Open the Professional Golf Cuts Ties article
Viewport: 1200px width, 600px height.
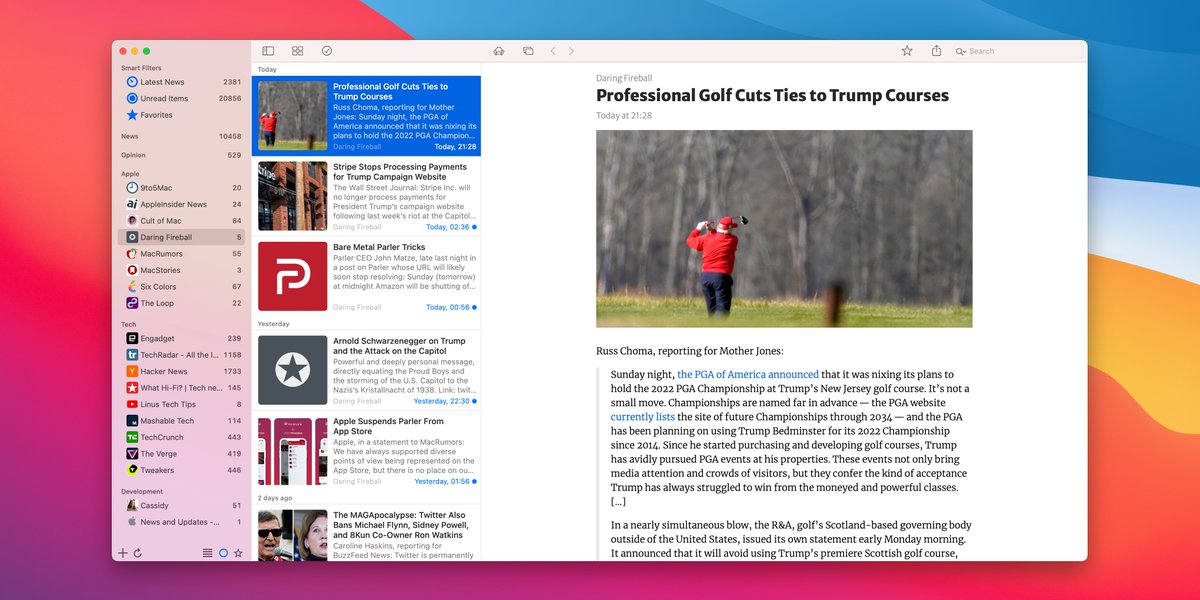tap(367, 116)
